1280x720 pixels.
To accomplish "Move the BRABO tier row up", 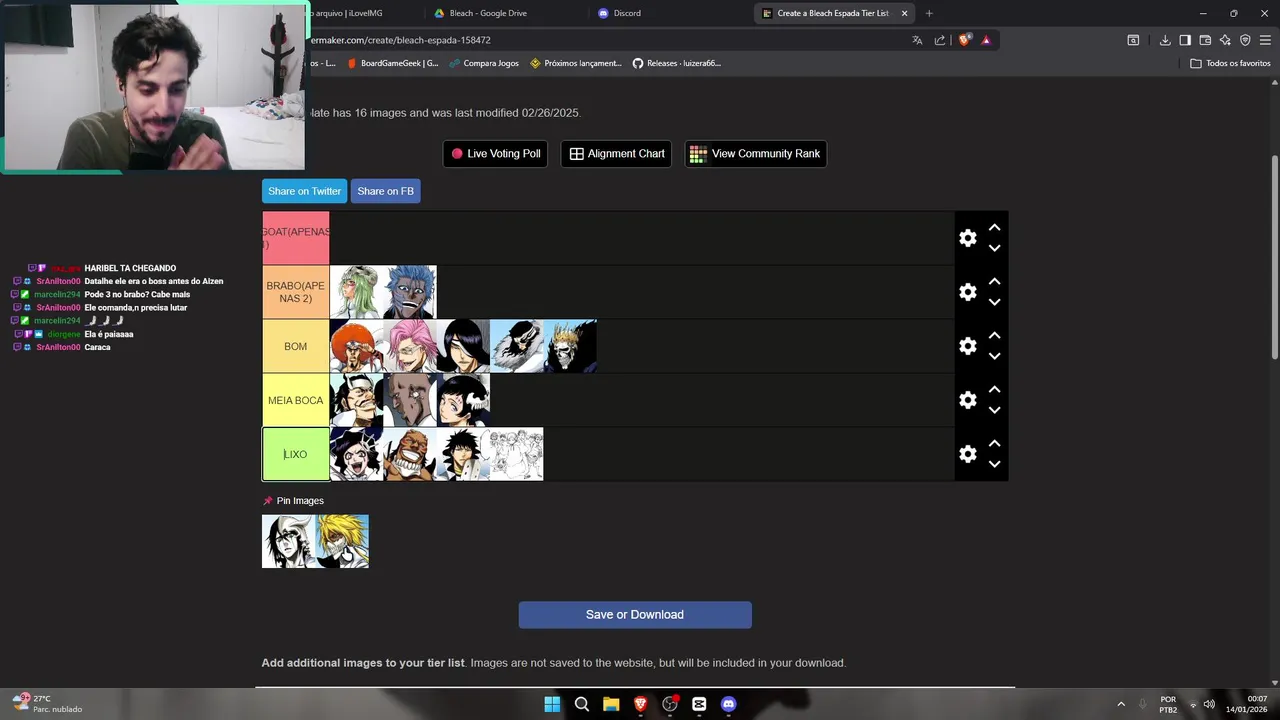I will (994, 281).
